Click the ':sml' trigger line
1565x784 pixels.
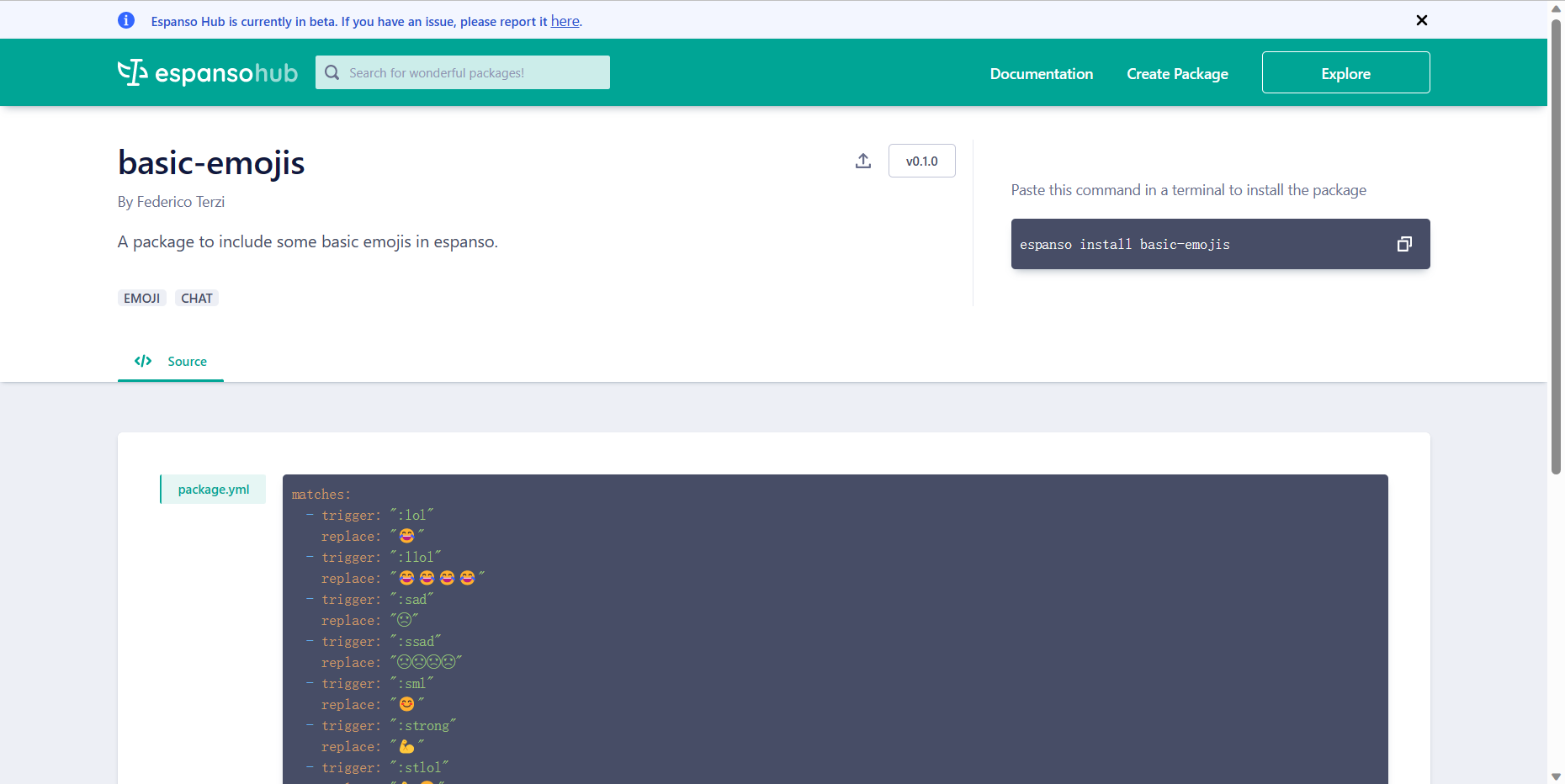coord(370,684)
